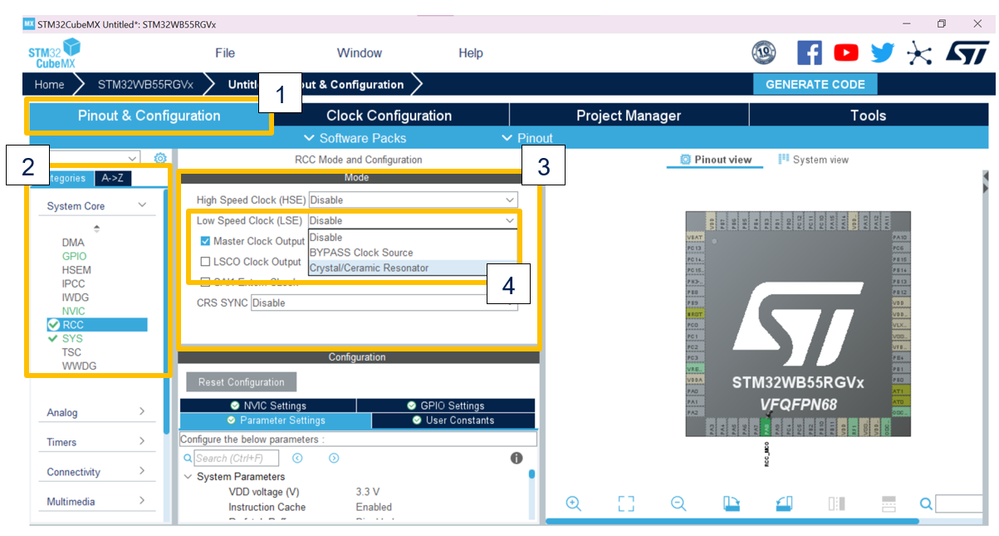The image size is (999, 536).
Task: Select SYS in System Core list
Action: click(72, 338)
